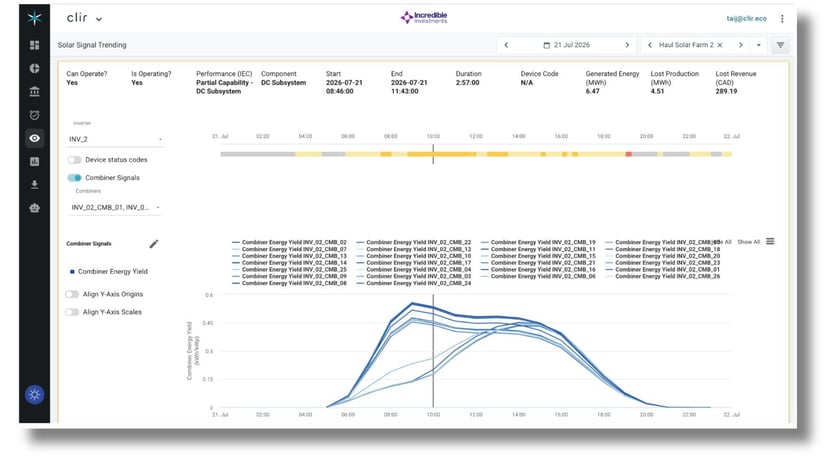Click Show All in chart legend
The height and width of the screenshot is (459, 840).
748,242
